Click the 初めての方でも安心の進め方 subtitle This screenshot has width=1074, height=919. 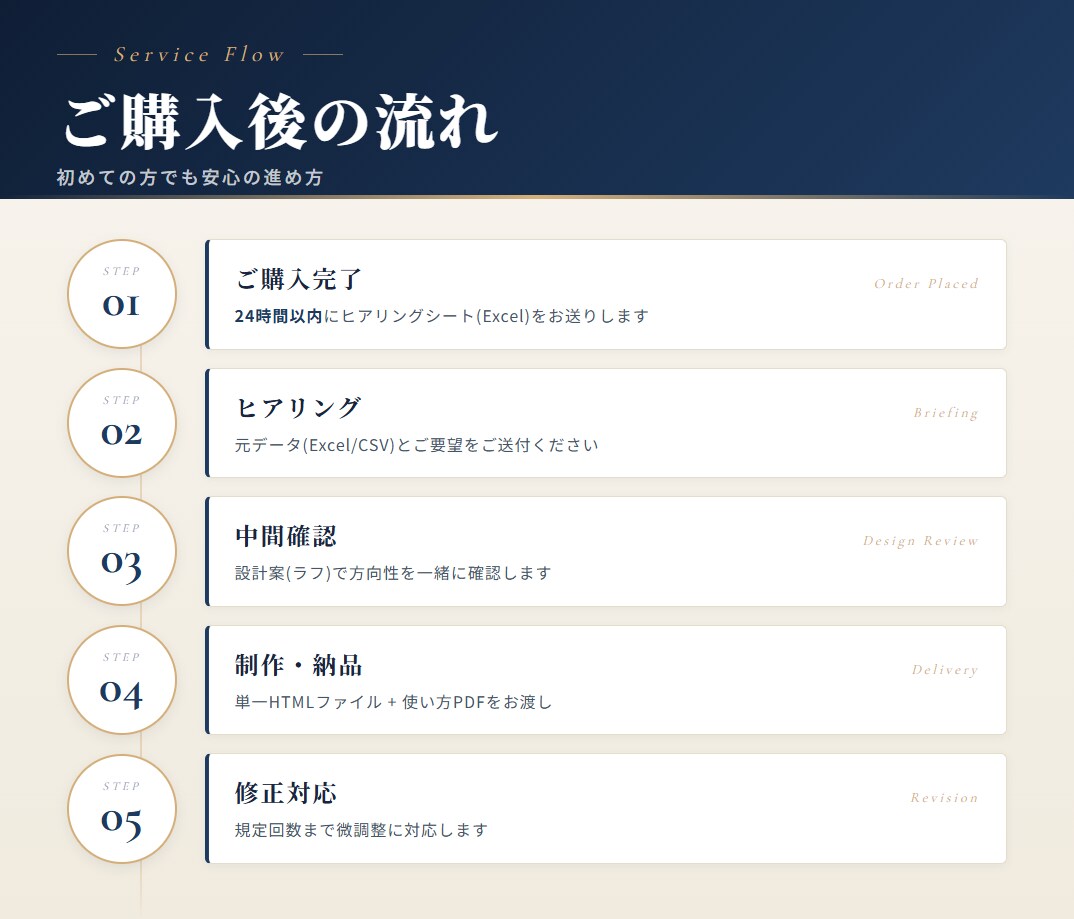[x=190, y=177]
